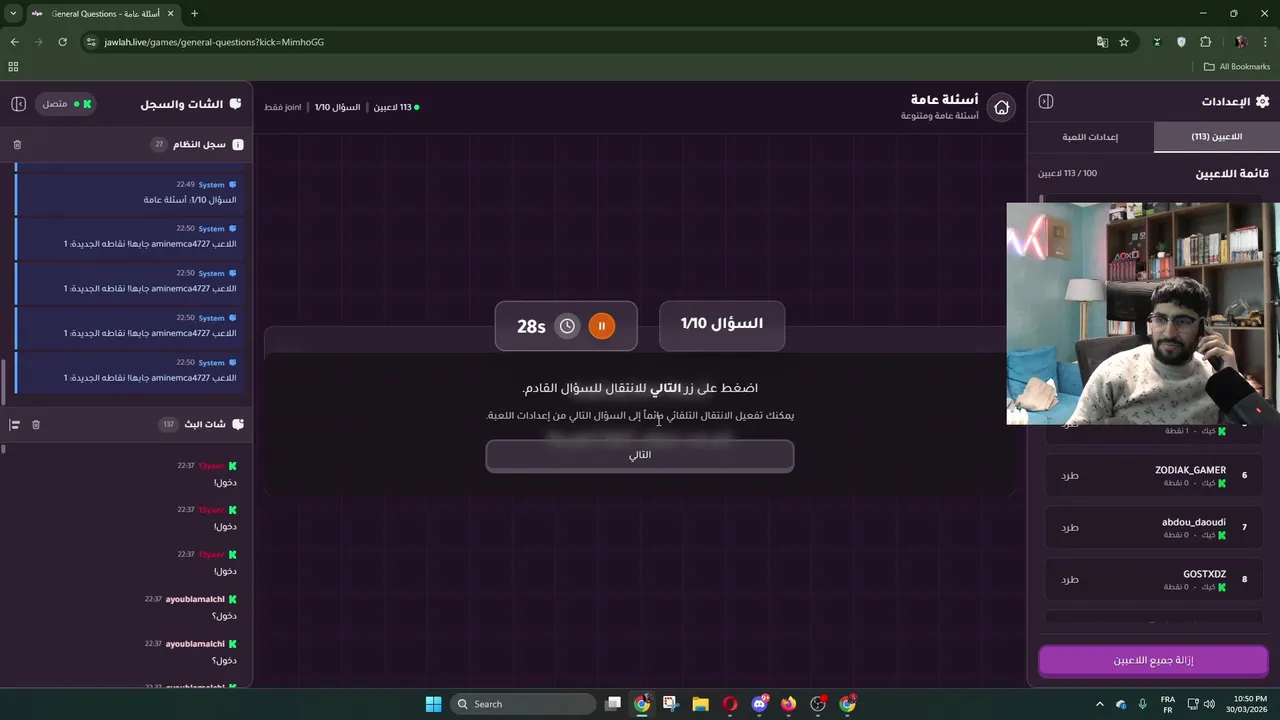This screenshot has height=720, width=1280.
Task: Open the Chrome three-dot menu
Action: (x=1266, y=42)
